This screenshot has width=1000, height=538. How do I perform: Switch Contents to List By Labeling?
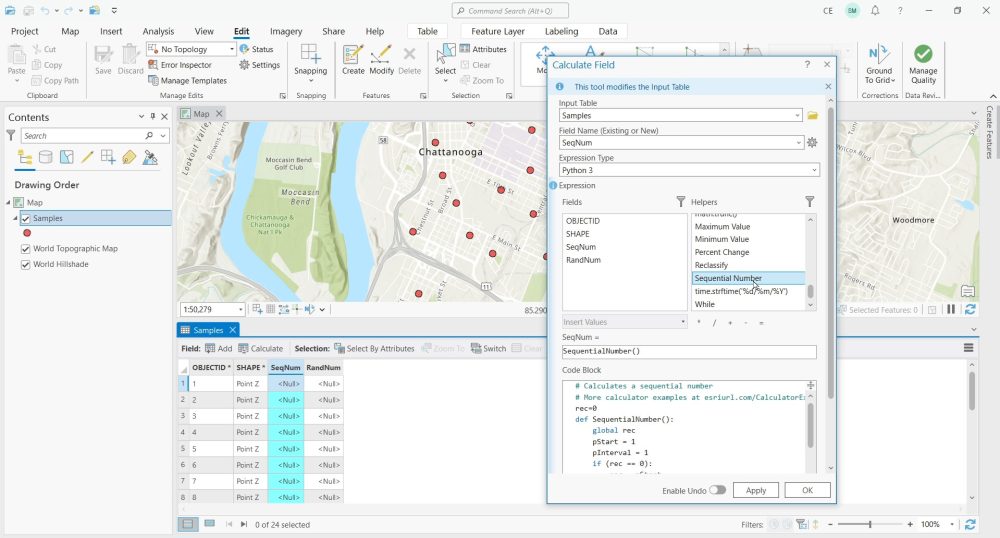[129, 157]
